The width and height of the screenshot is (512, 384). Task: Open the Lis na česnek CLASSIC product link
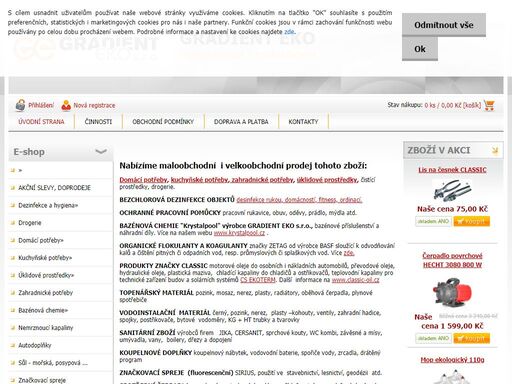[x=452, y=170]
